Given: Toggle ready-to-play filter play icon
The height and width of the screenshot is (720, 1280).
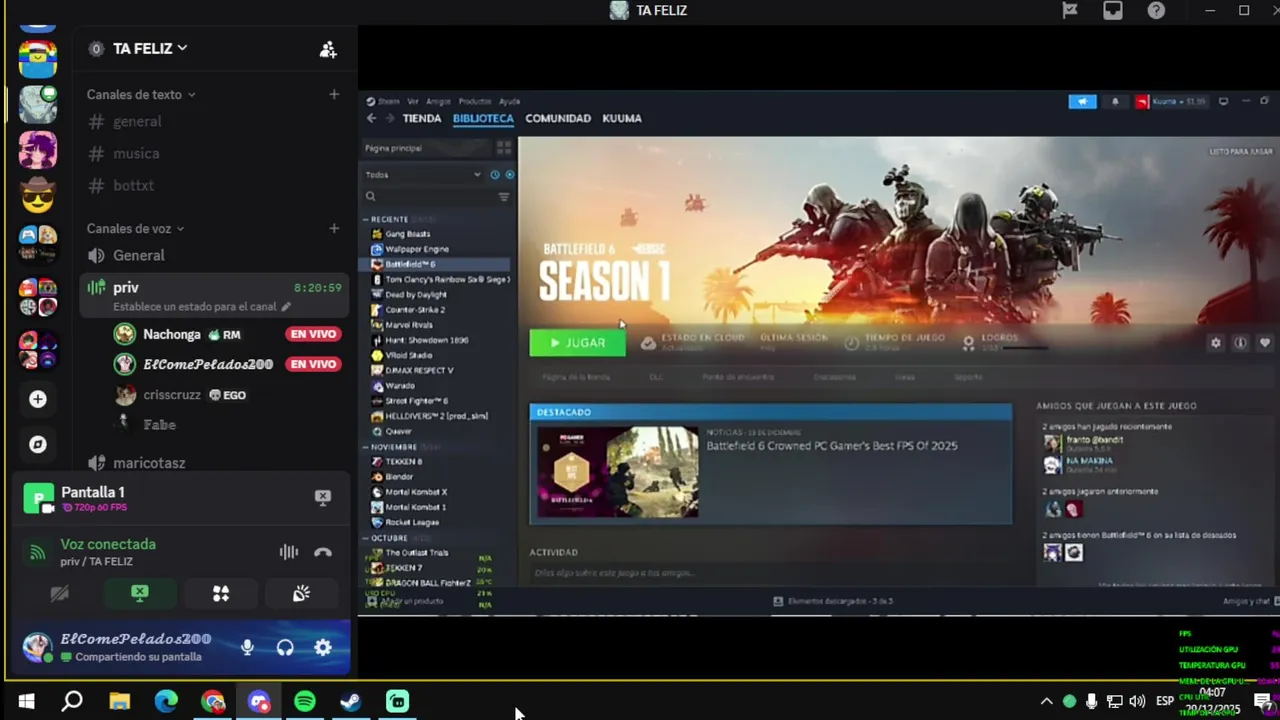Looking at the screenshot, I should click(509, 174).
